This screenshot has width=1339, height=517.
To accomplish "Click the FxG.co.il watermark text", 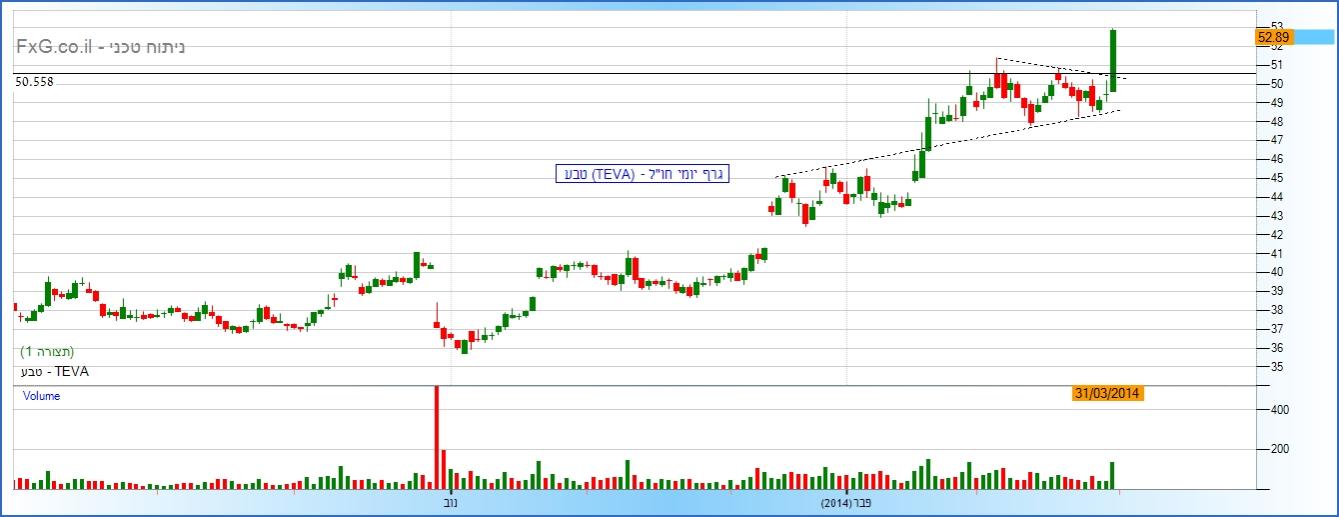I will click(100, 47).
